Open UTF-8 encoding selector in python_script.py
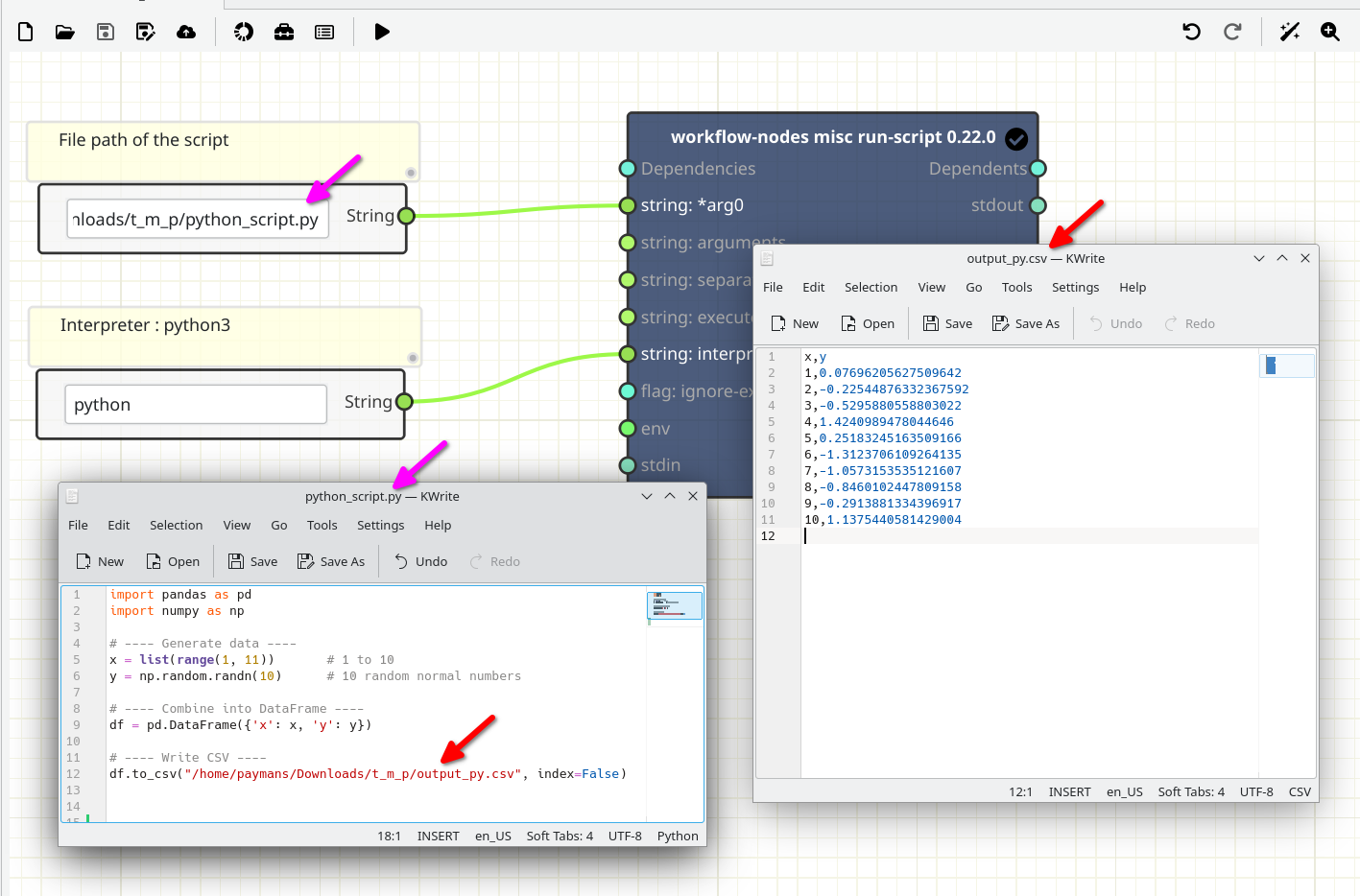This screenshot has height=896, width=1360. (x=625, y=836)
